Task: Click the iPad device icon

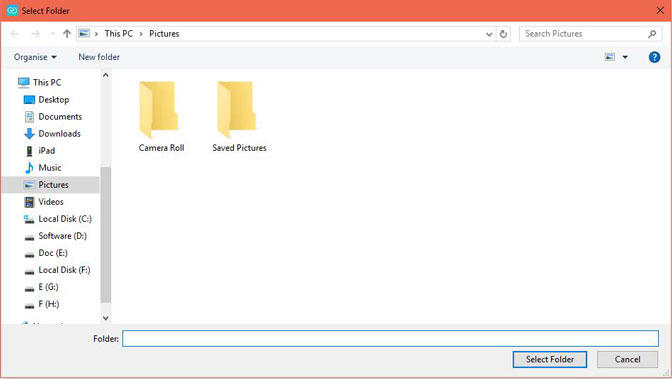Action: point(29,151)
